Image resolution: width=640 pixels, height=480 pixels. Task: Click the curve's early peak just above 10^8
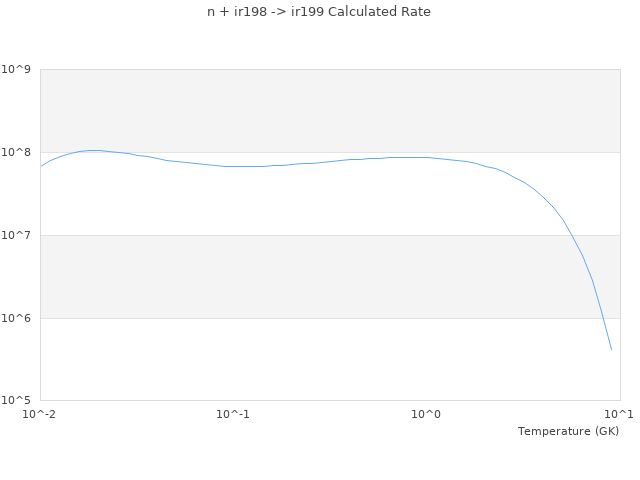[x=93, y=150]
